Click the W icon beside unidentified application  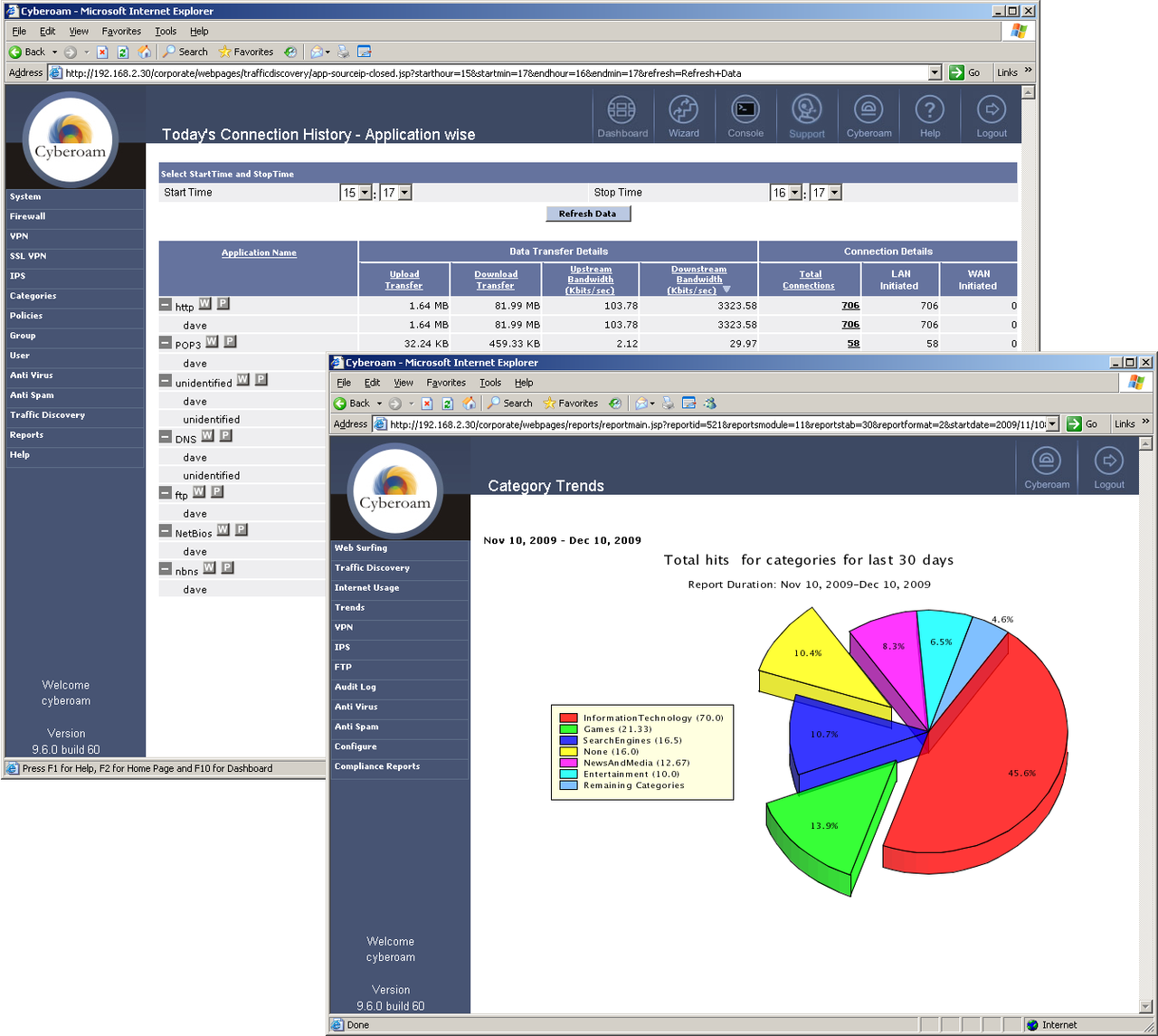(x=242, y=380)
